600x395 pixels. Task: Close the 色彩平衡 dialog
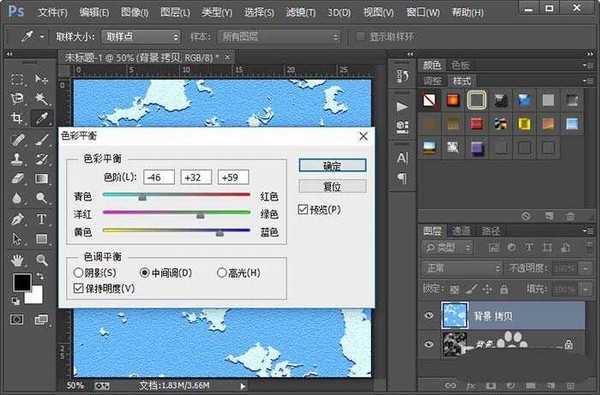[x=363, y=136]
